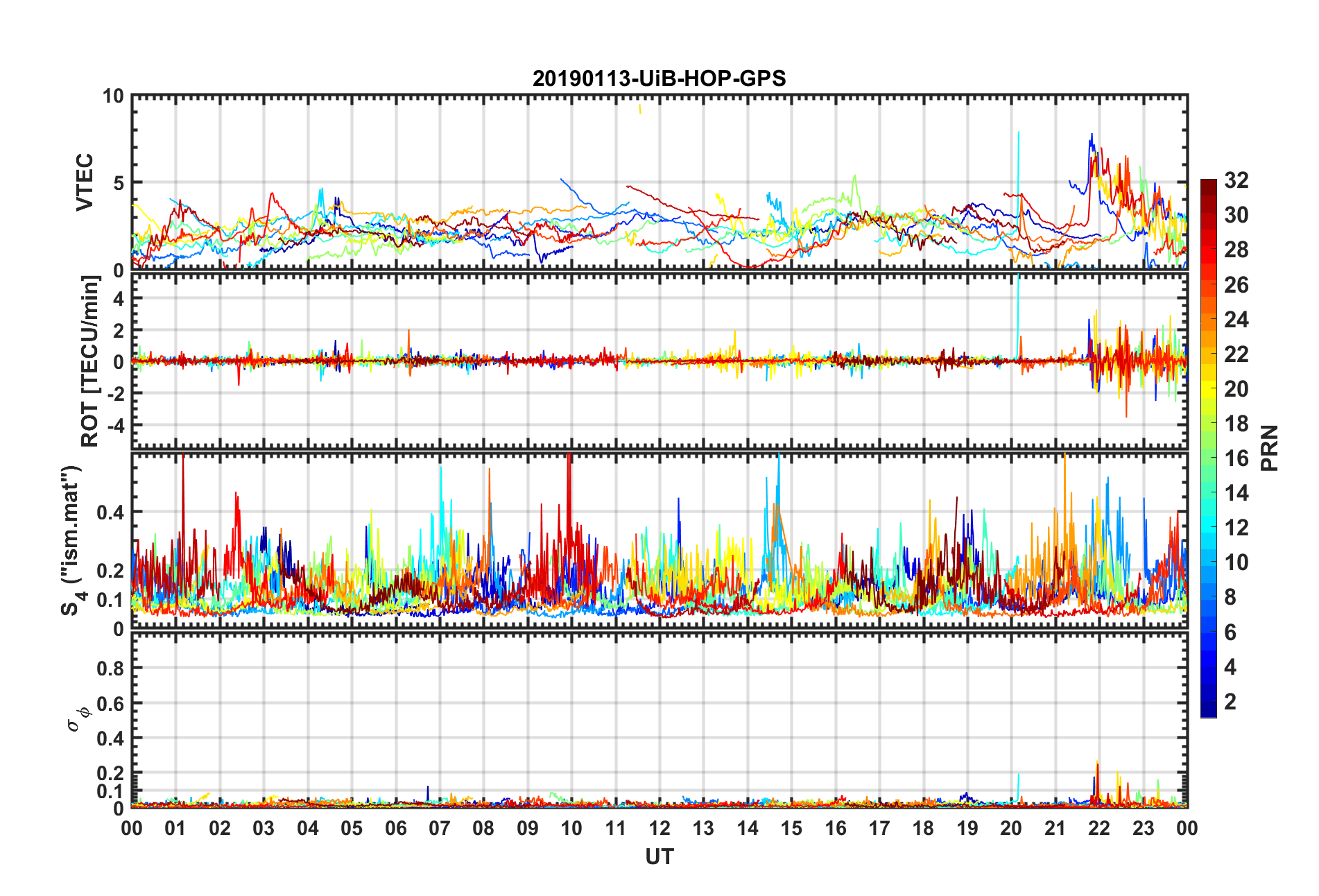Click PRN colorbar tick label 24
1319x896 pixels.
1236,319
